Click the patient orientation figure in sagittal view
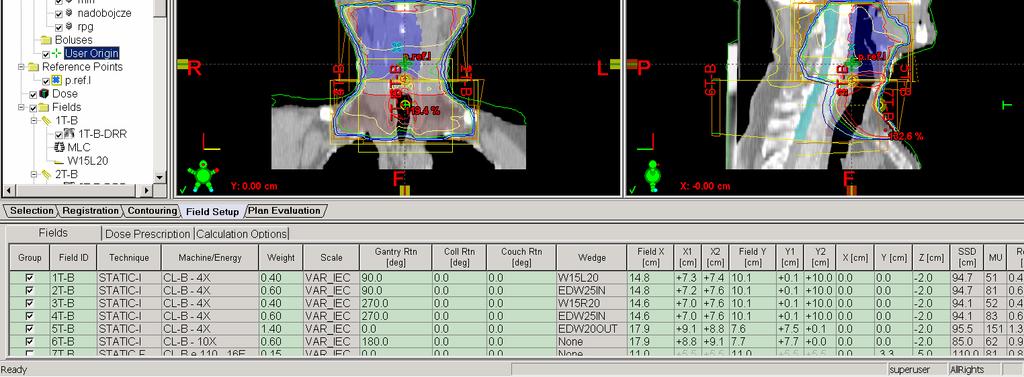The width and height of the screenshot is (1024, 377). (652, 176)
